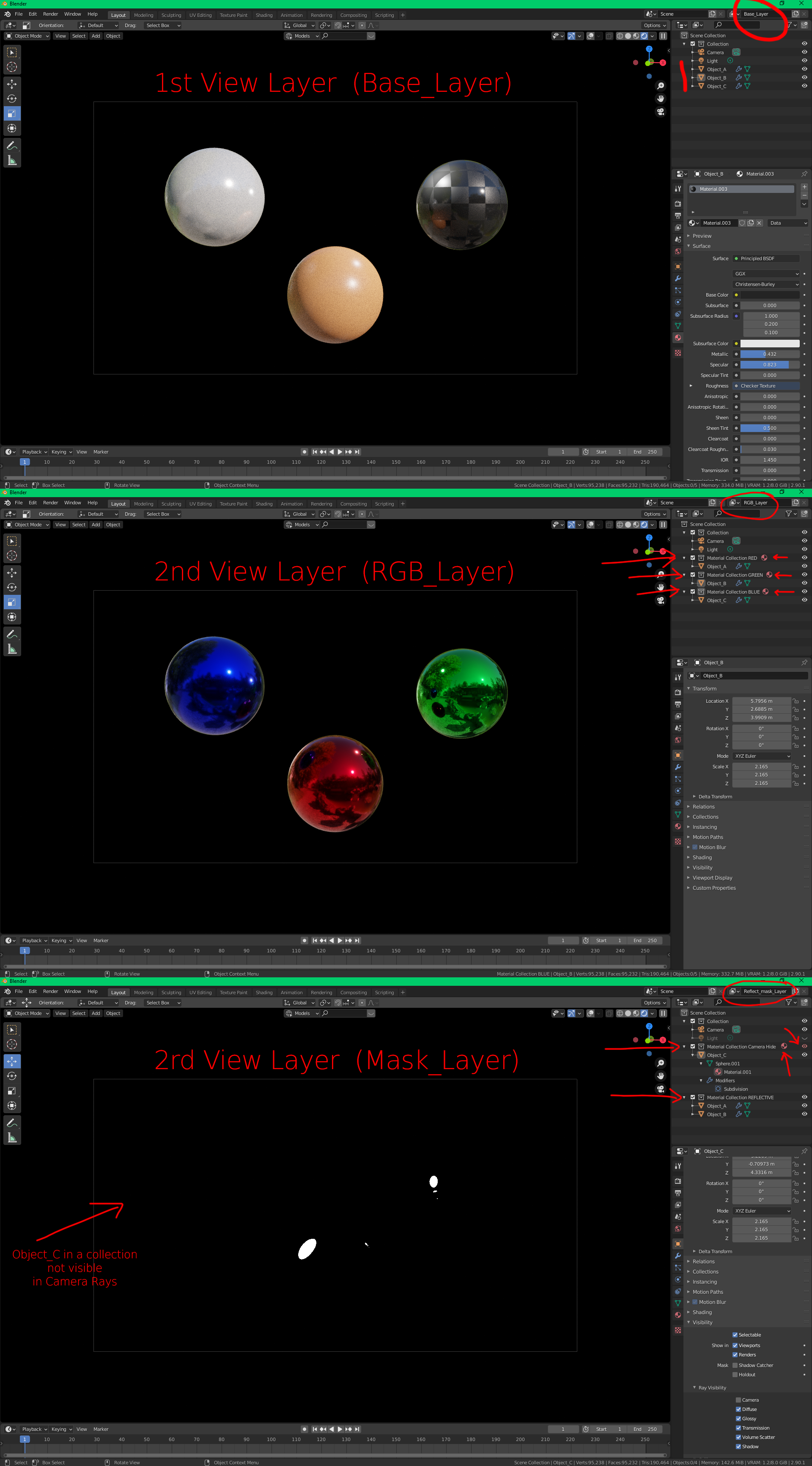Expand Viewport Display panel in RGB_Layer window

point(712,878)
